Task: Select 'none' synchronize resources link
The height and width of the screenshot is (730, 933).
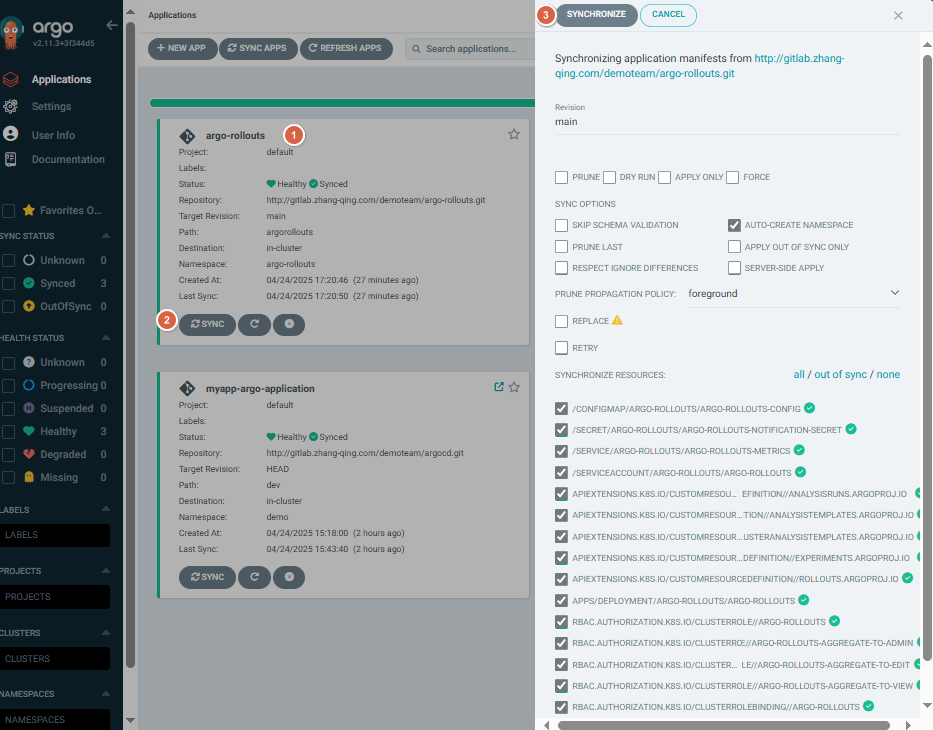Action: (x=888, y=374)
